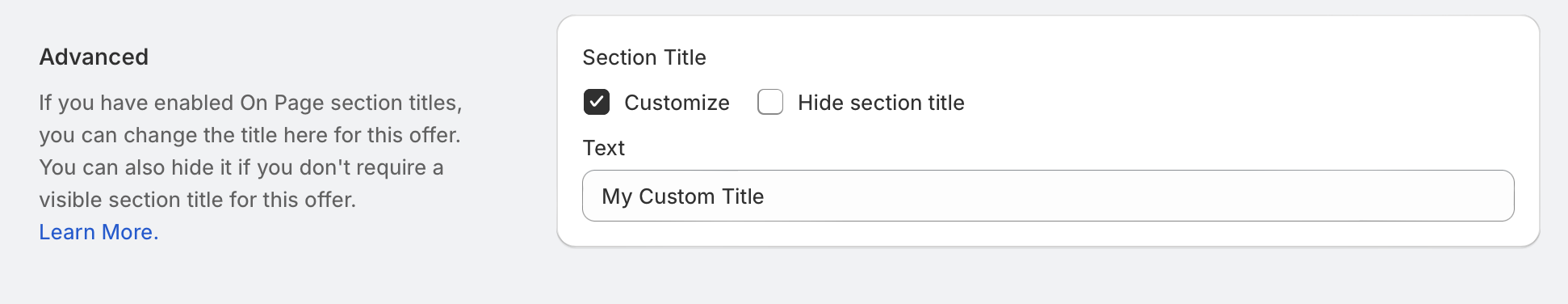Open the Learn More link

tap(99, 232)
